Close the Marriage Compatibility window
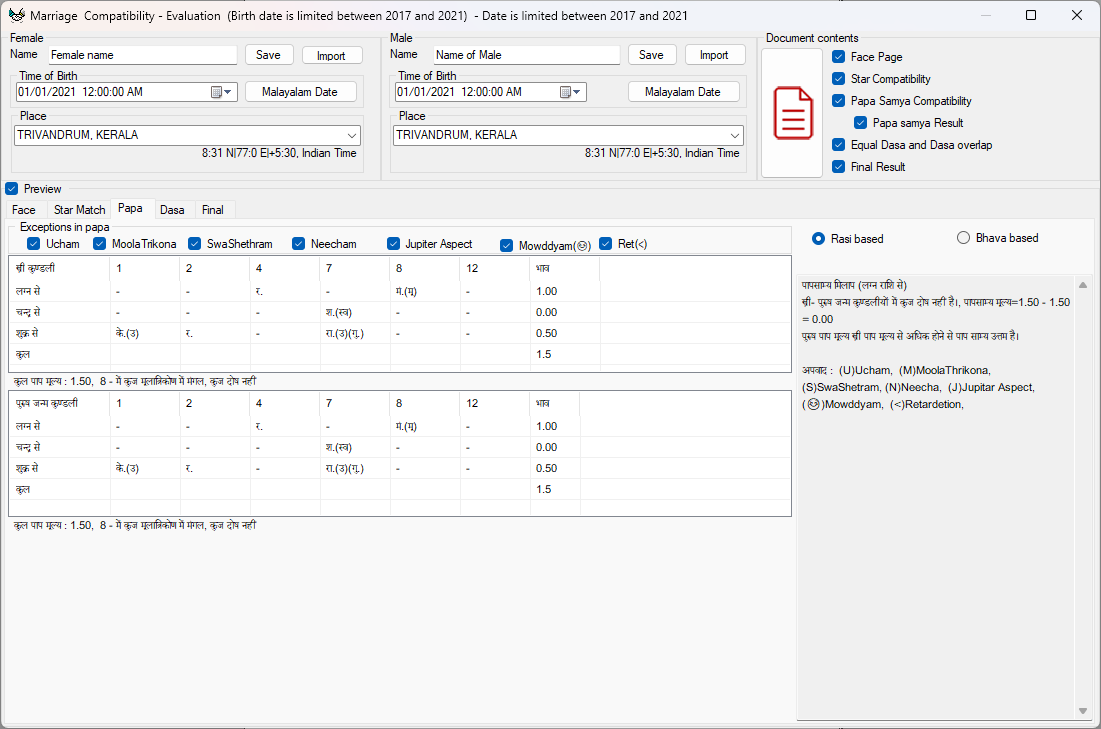The image size is (1101, 729). 1076,15
